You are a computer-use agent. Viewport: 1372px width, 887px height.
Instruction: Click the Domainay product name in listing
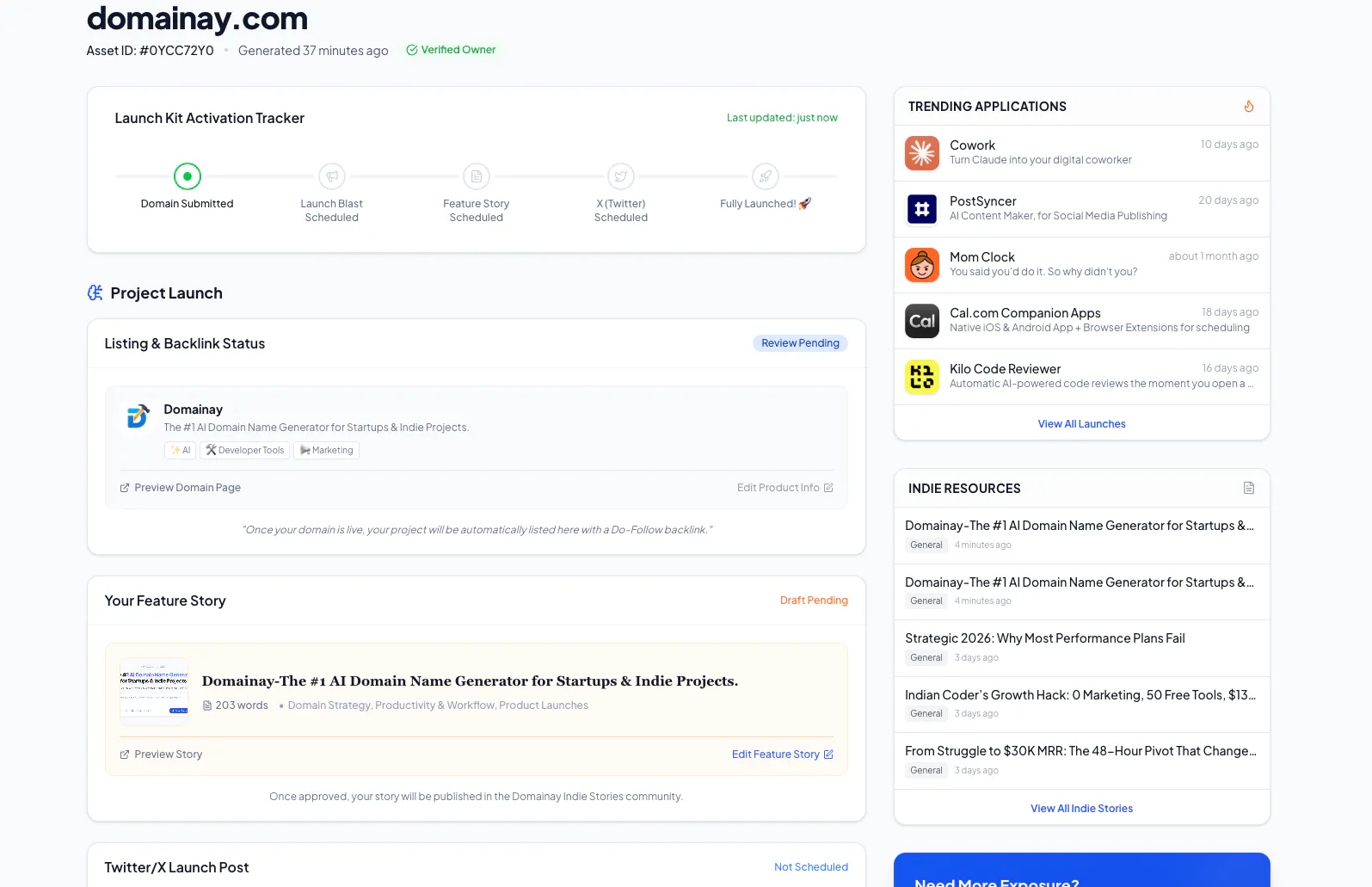pos(194,410)
